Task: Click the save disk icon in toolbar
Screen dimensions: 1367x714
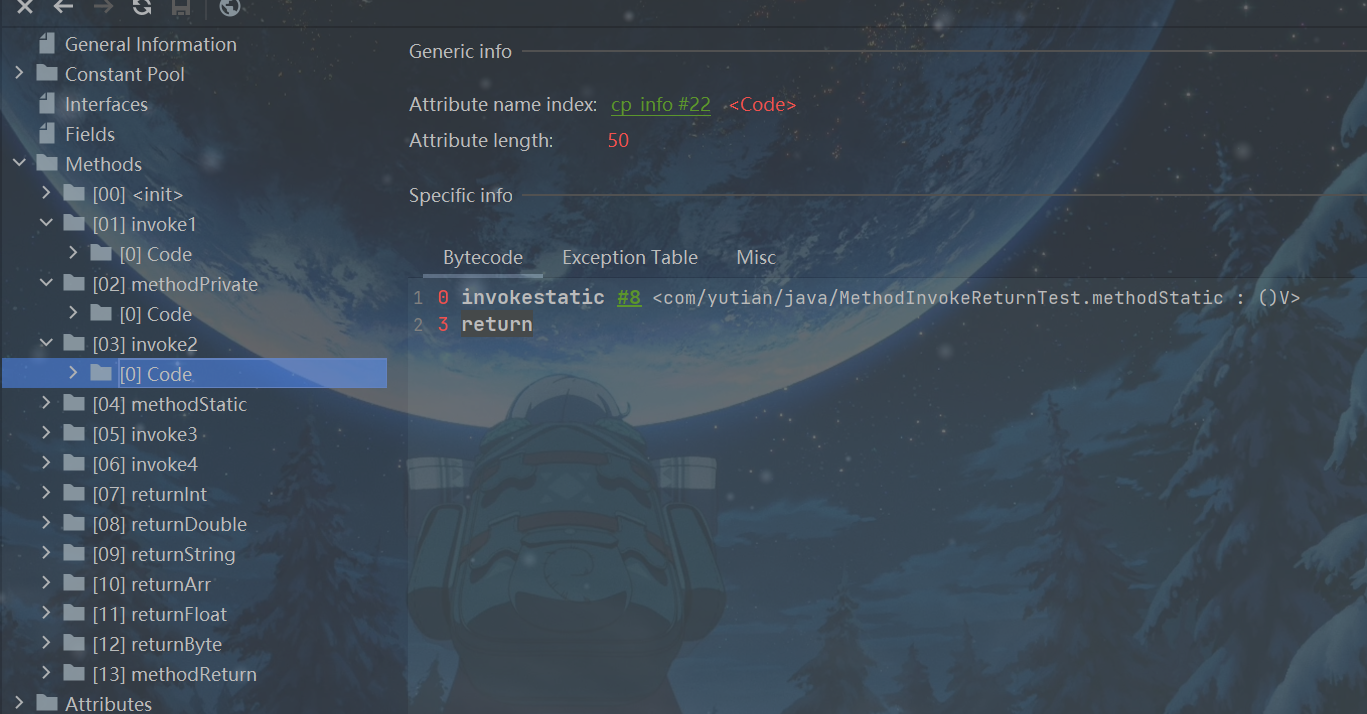Action: (x=181, y=7)
